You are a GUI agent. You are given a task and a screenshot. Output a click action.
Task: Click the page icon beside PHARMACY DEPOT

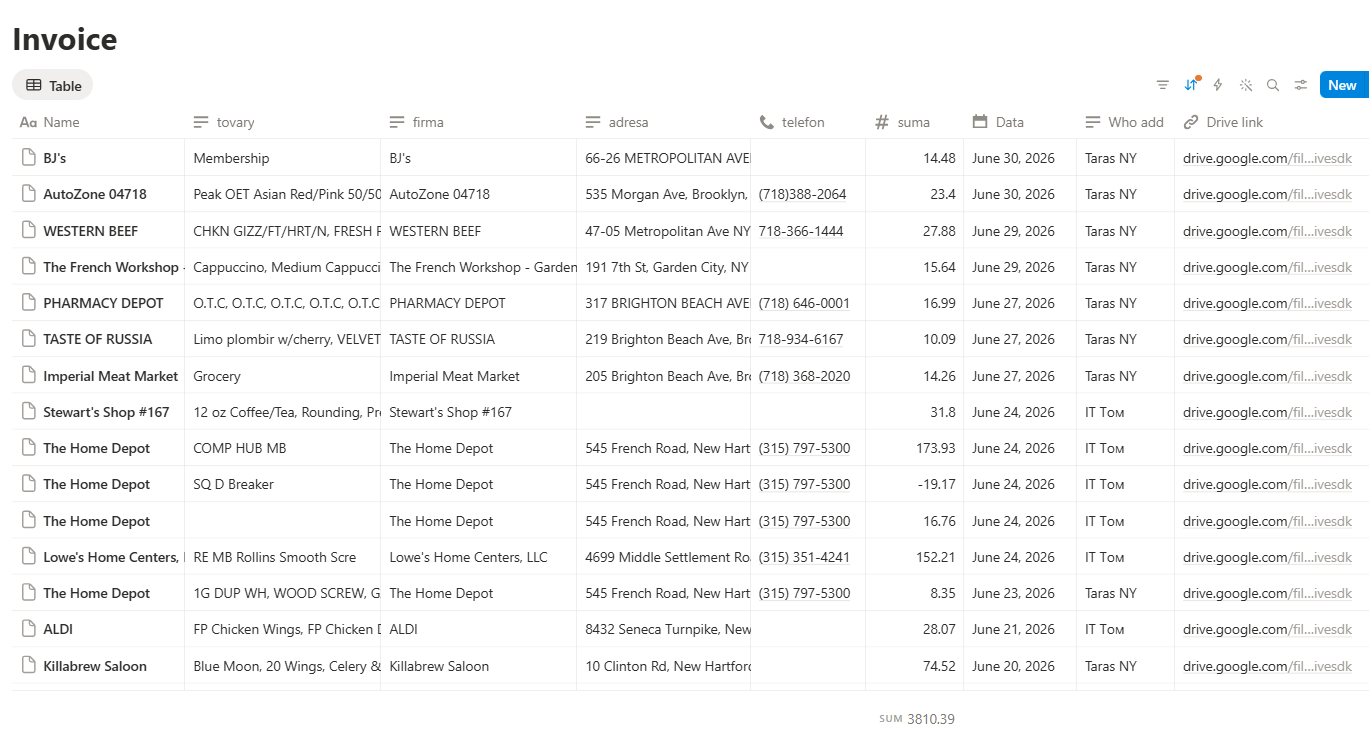pyautogui.click(x=28, y=303)
